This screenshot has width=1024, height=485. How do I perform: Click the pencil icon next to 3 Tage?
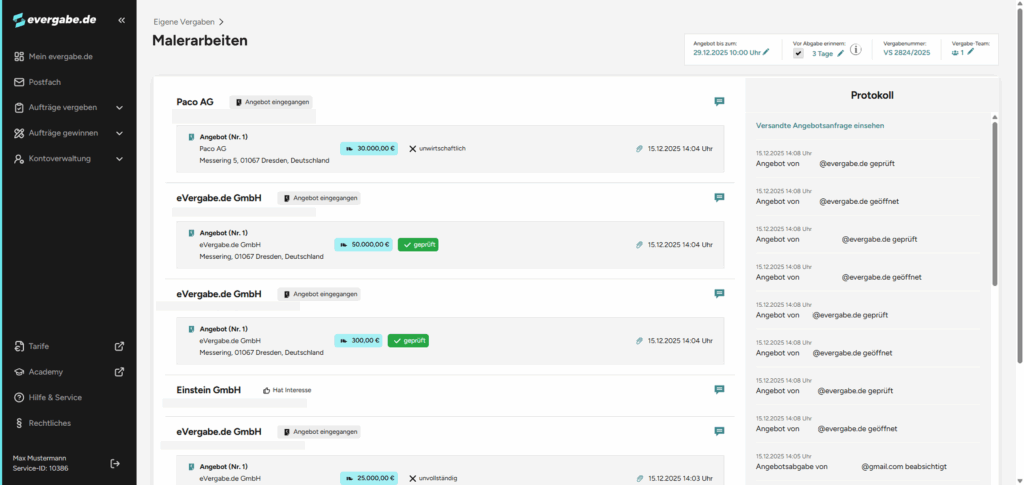840,53
